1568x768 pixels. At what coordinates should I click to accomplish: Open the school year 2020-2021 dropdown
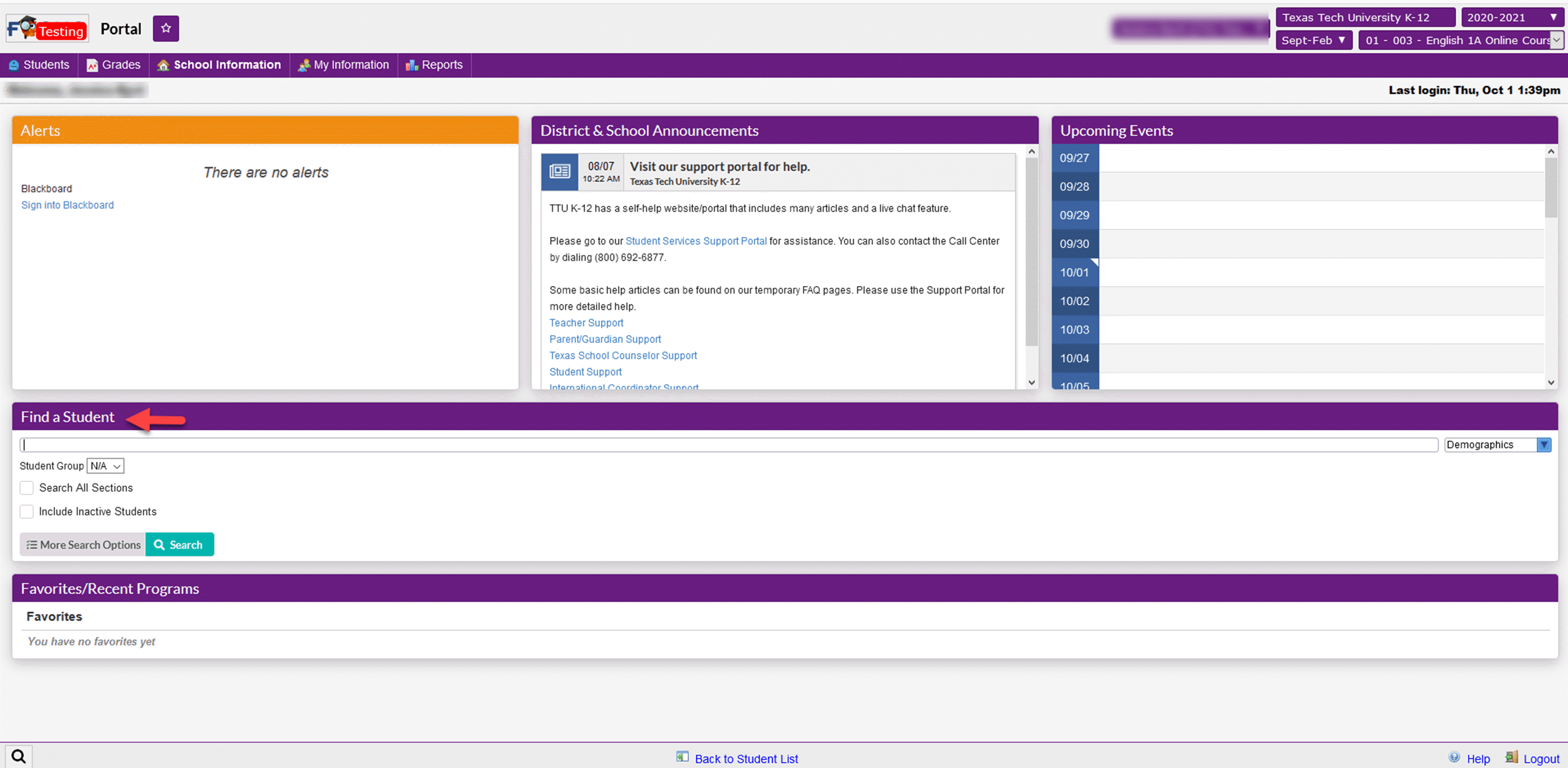point(1512,18)
